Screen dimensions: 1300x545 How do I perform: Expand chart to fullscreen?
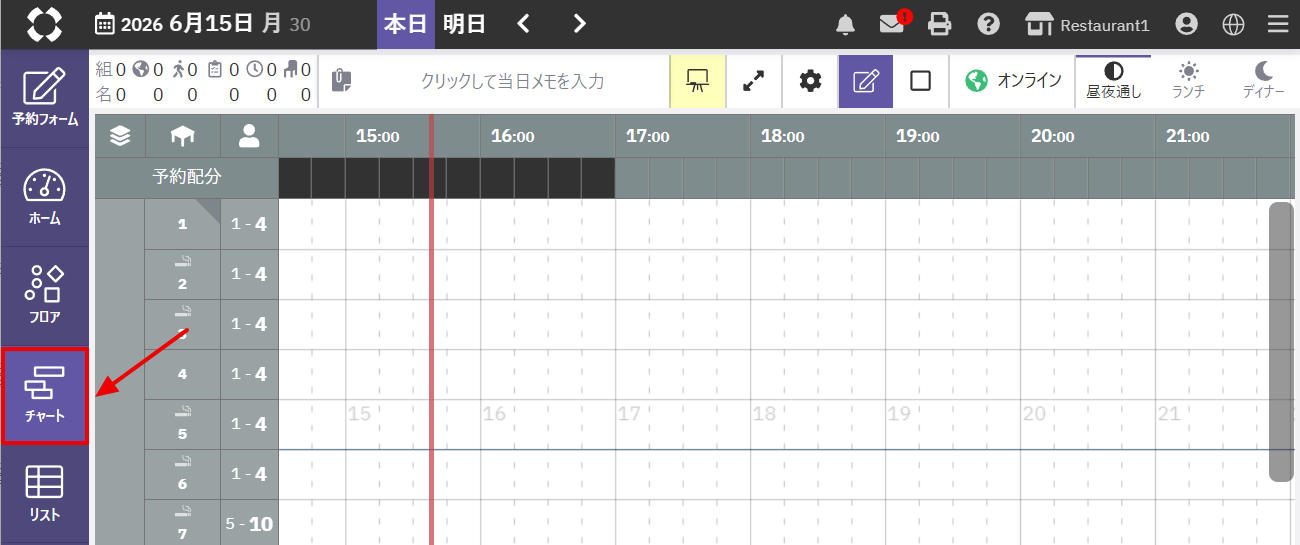click(x=754, y=81)
